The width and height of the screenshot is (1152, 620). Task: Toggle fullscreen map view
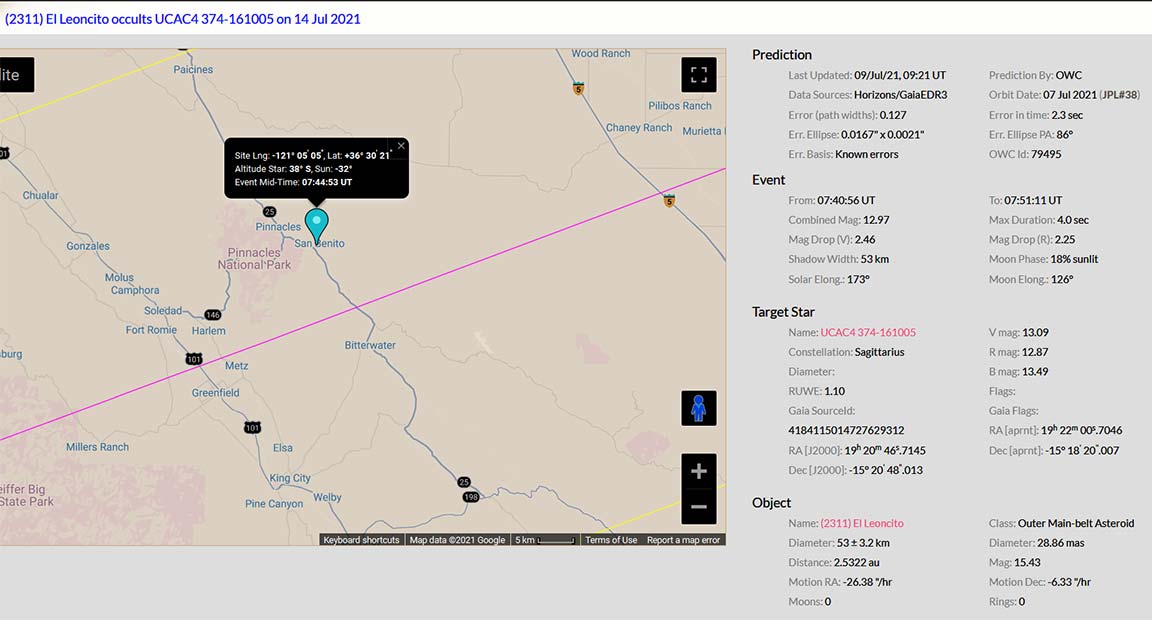pyautogui.click(x=698, y=75)
